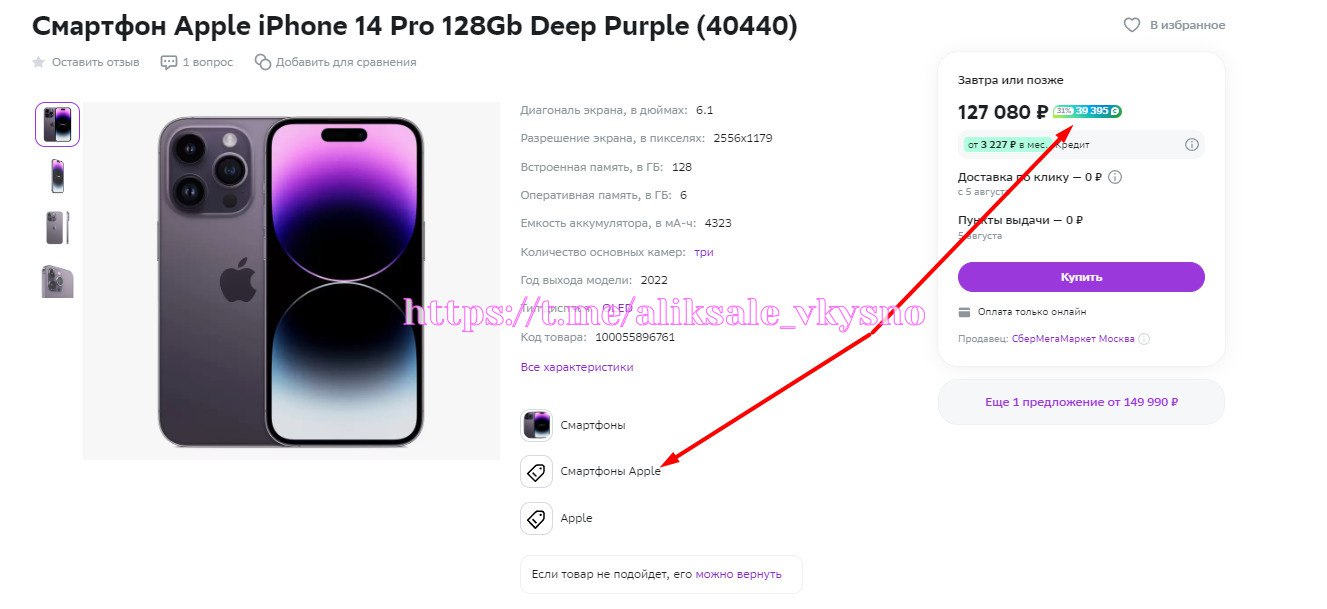Click the star icon beside Оставить отзыв
This screenshot has height=609, width=1327.
point(39,62)
